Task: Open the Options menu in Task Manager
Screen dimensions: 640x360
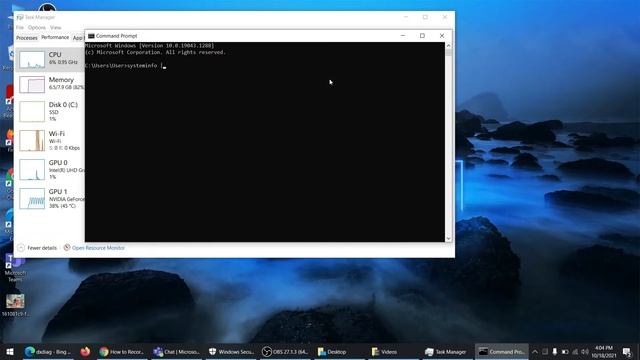Action: pos(37,27)
